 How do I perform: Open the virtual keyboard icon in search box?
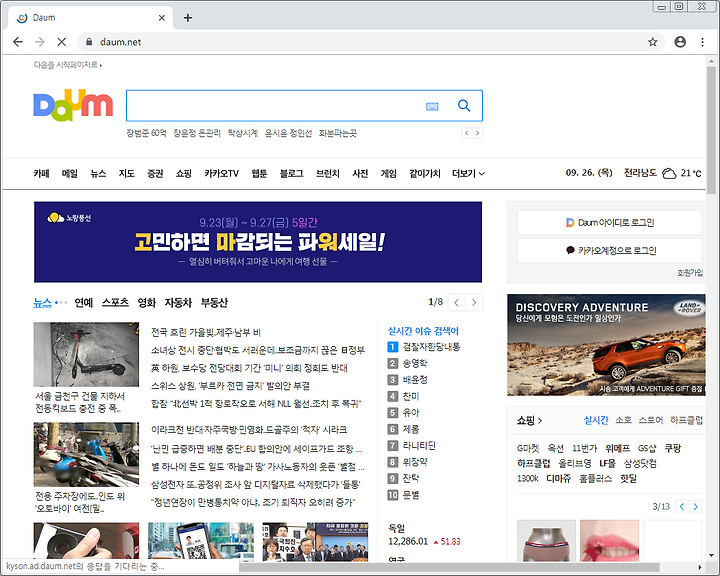pyautogui.click(x=432, y=107)
